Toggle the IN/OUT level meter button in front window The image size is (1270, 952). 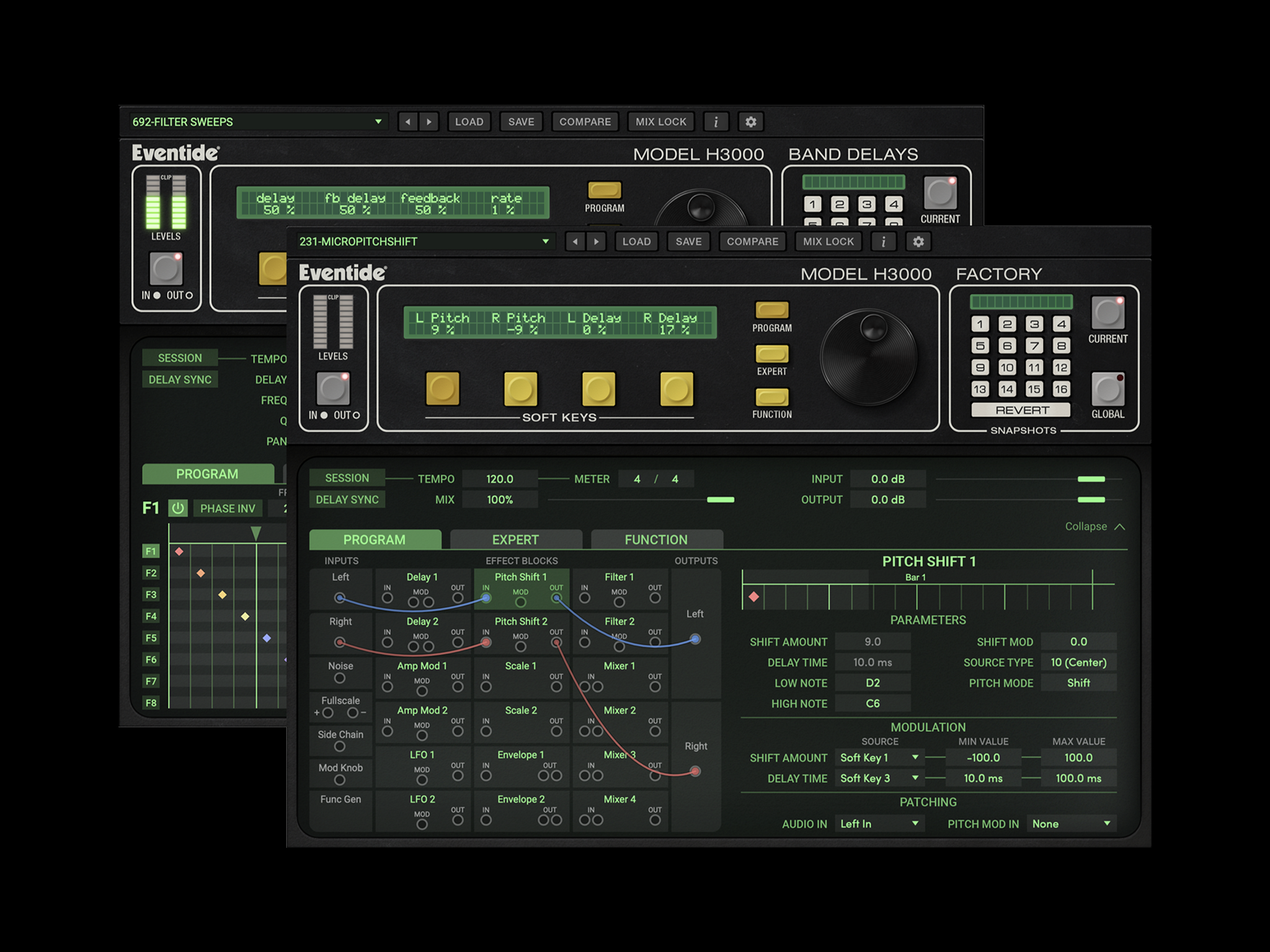tap(333, 388)
